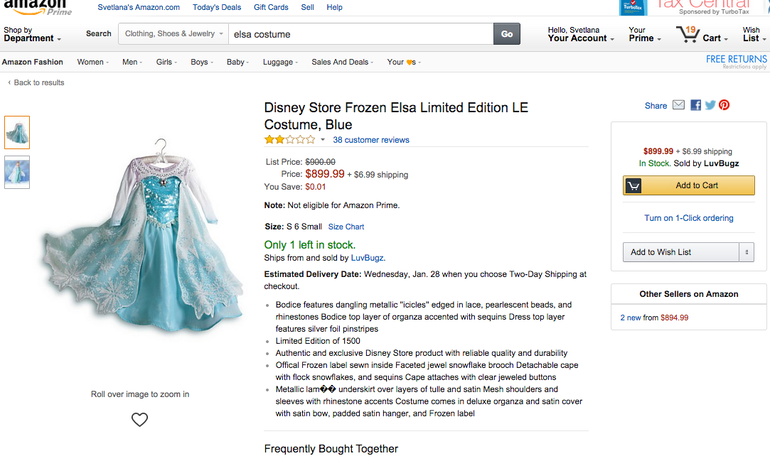Select the second dress thumbnail
The height and width of the screenshot is (461, 770).
point(17,172)
